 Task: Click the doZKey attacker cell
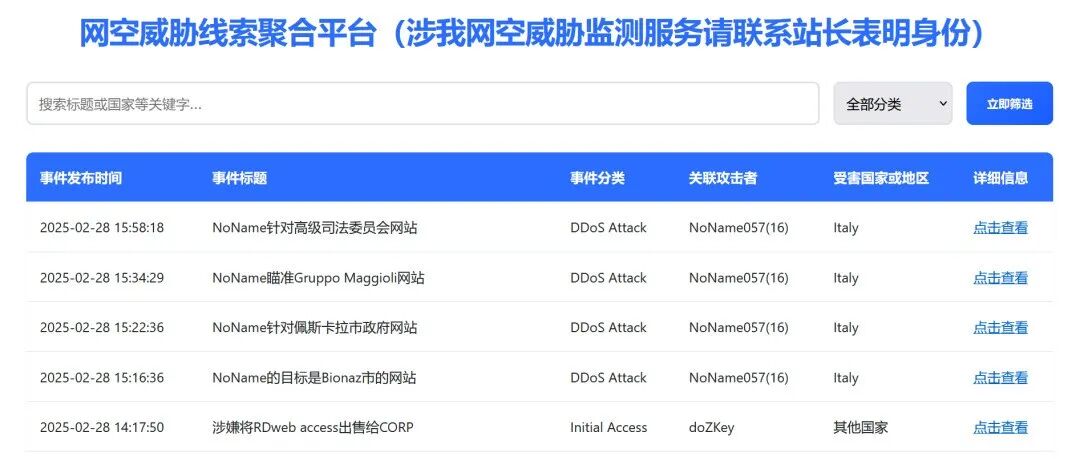point(712,427)
